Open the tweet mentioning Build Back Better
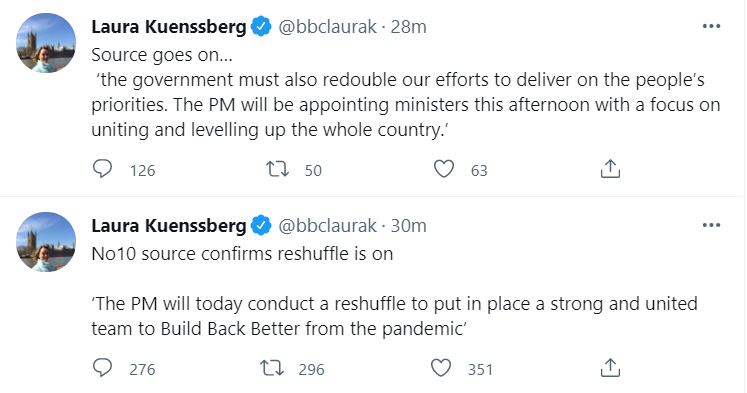This screenshot has width=747, height=393. pyautogui.click(x=394, y=291)
